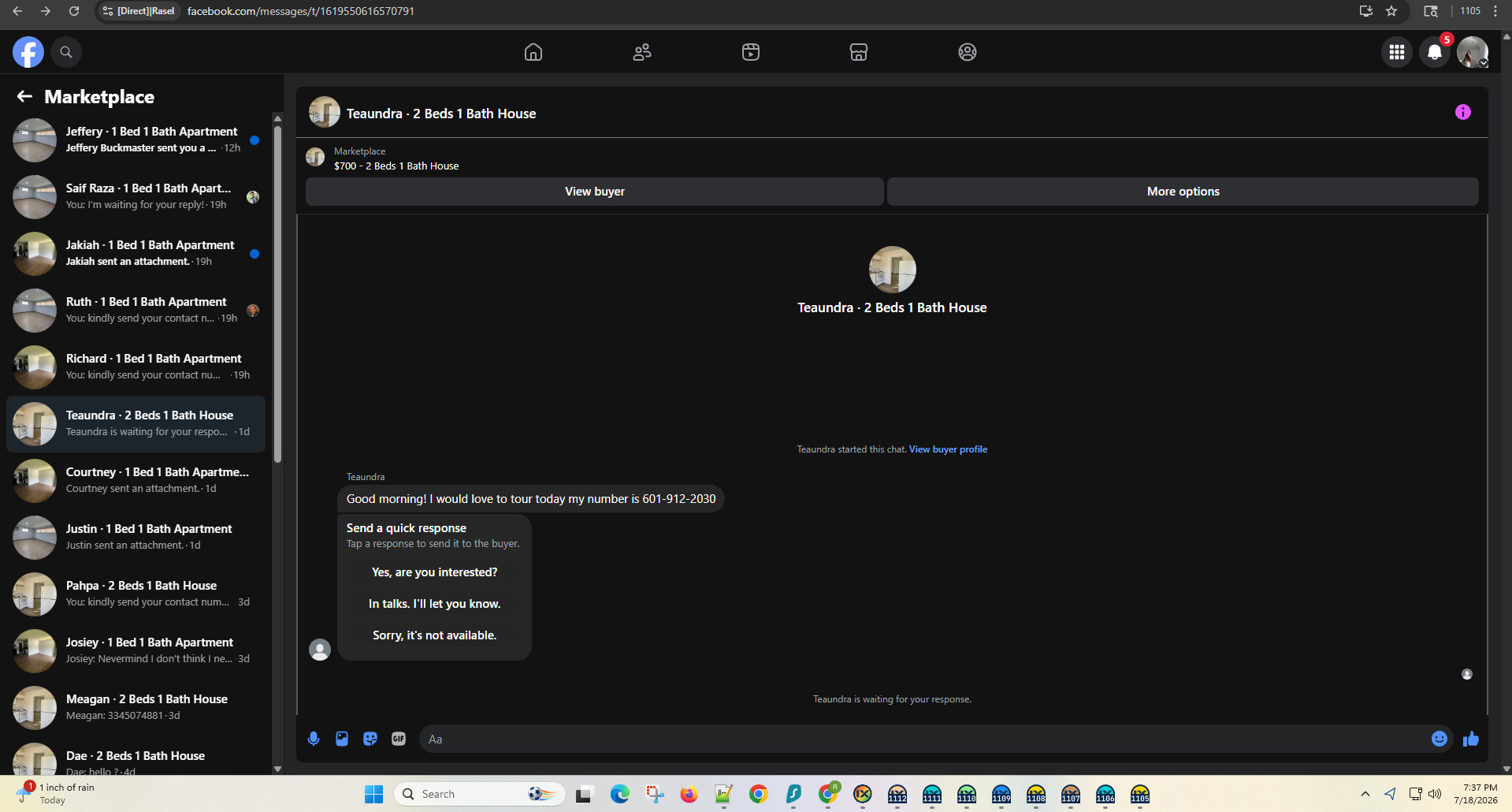Open Courtney conversation
The height and width of the screenshot is (812, 1512).
[136, 481]
